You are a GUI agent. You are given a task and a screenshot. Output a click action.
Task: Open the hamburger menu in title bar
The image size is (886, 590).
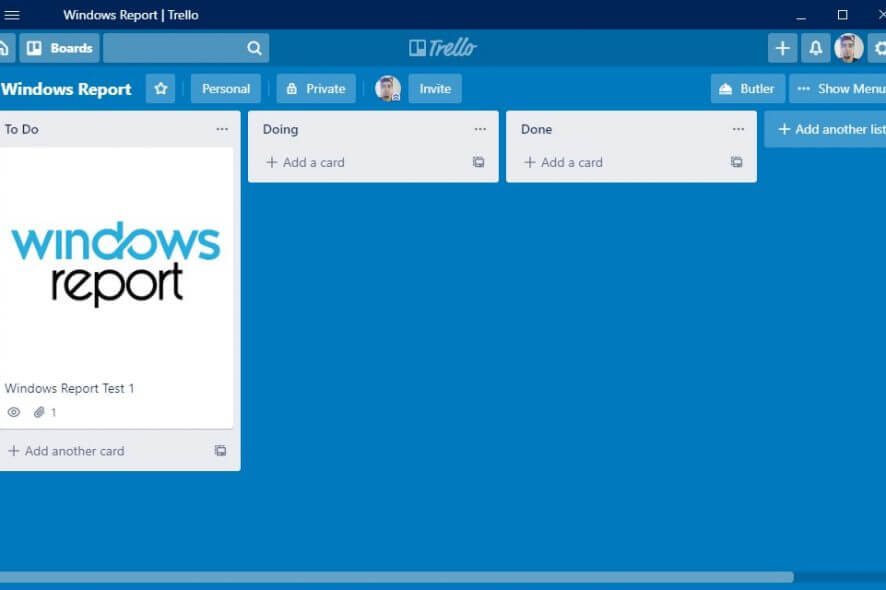pyautogui.click(x=11, y=15)
